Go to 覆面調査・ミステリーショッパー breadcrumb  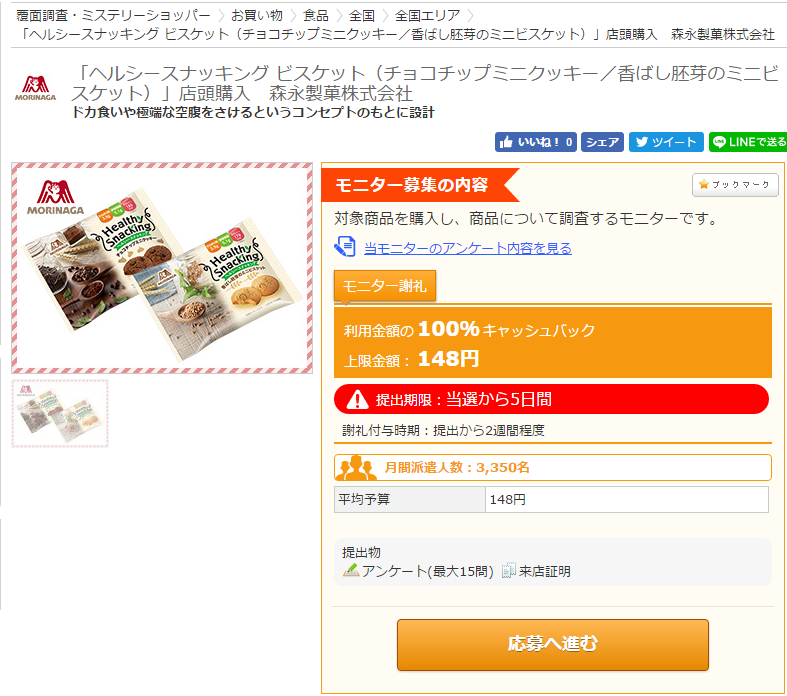113,16
